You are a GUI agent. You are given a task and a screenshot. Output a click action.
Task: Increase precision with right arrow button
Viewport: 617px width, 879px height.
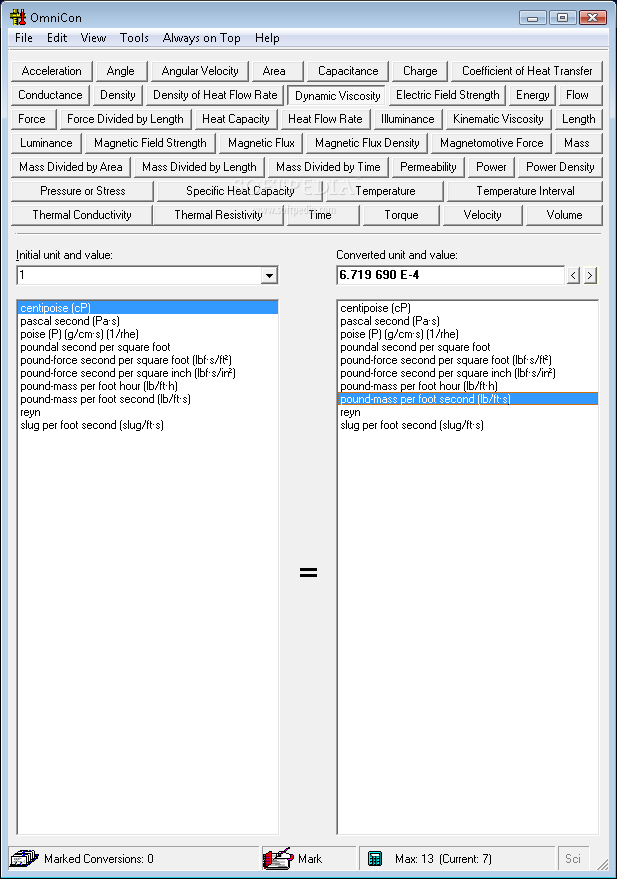coord(590,275)
